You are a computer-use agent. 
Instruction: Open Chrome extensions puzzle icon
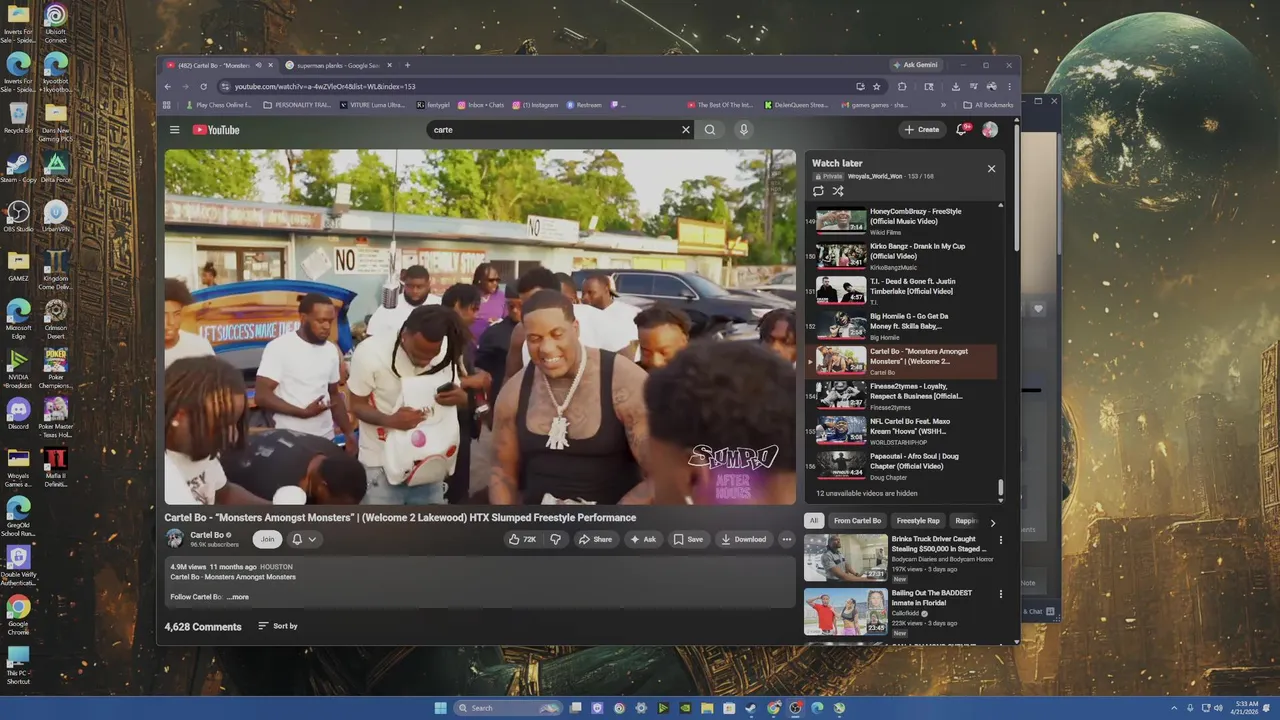click(902, 87)
